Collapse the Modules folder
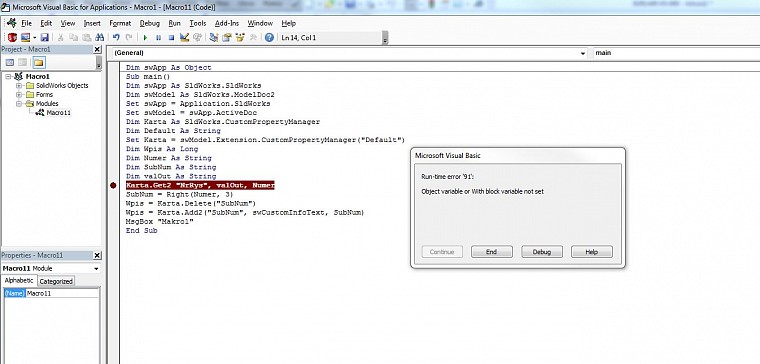The height and width of the screenshot is (364, 760). 19,104
